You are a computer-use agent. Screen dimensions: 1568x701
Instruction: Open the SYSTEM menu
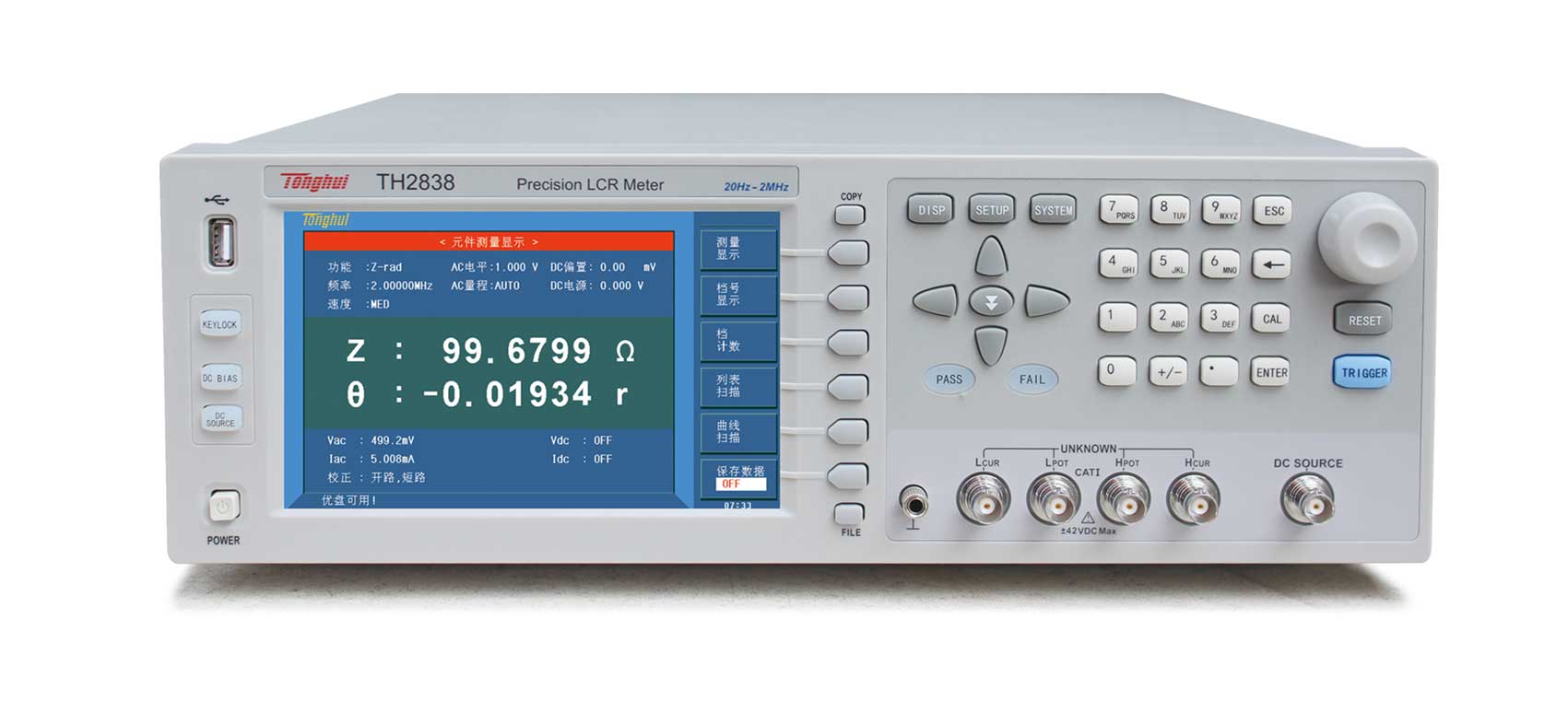point(1053,210)
